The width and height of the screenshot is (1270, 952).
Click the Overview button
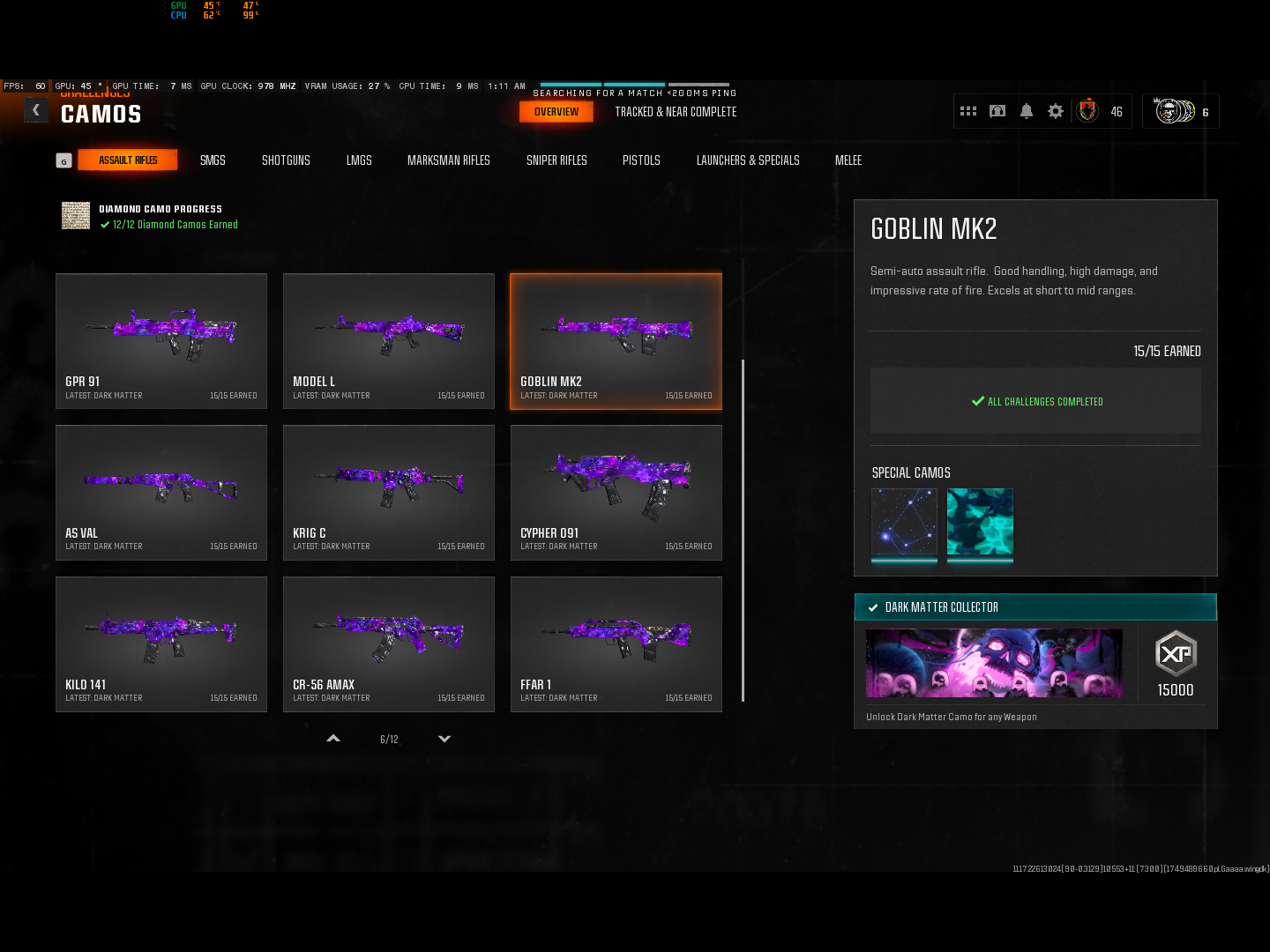[x=557, y=112]
